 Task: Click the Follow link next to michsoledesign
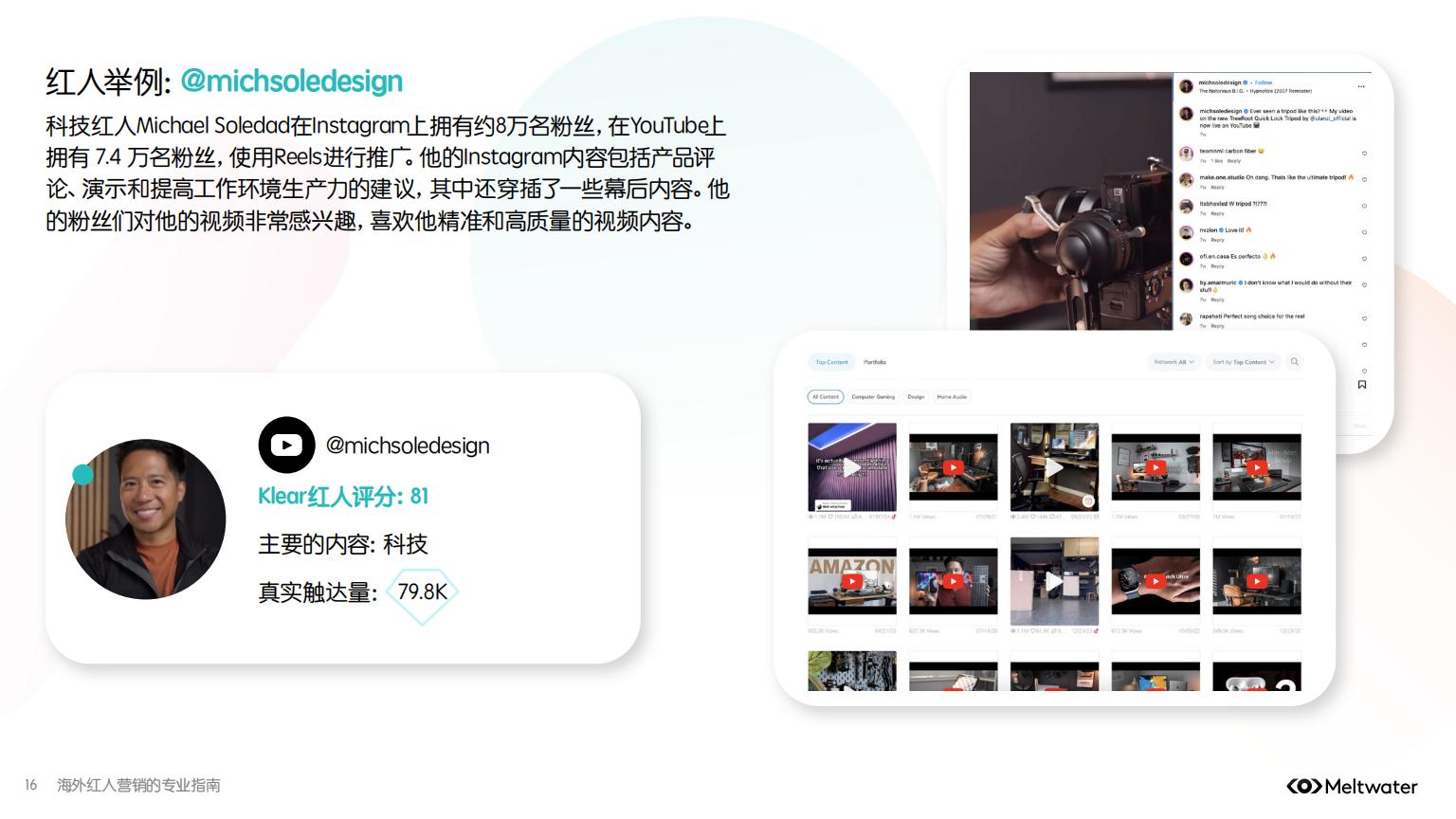(x=1264, y=82)
